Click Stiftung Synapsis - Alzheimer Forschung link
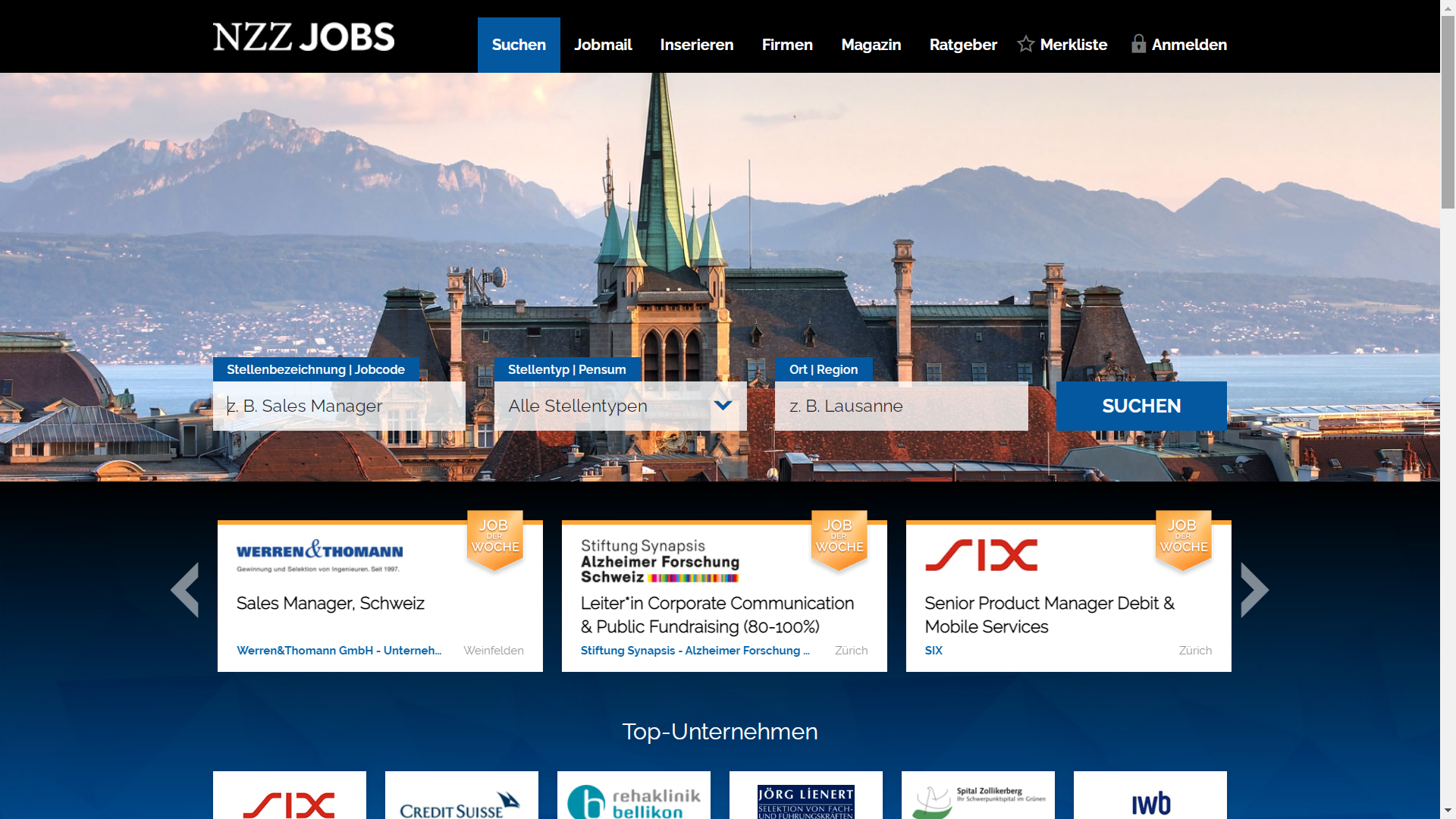Viewport: 1456px width, 819px height. [x=695, y=651]
